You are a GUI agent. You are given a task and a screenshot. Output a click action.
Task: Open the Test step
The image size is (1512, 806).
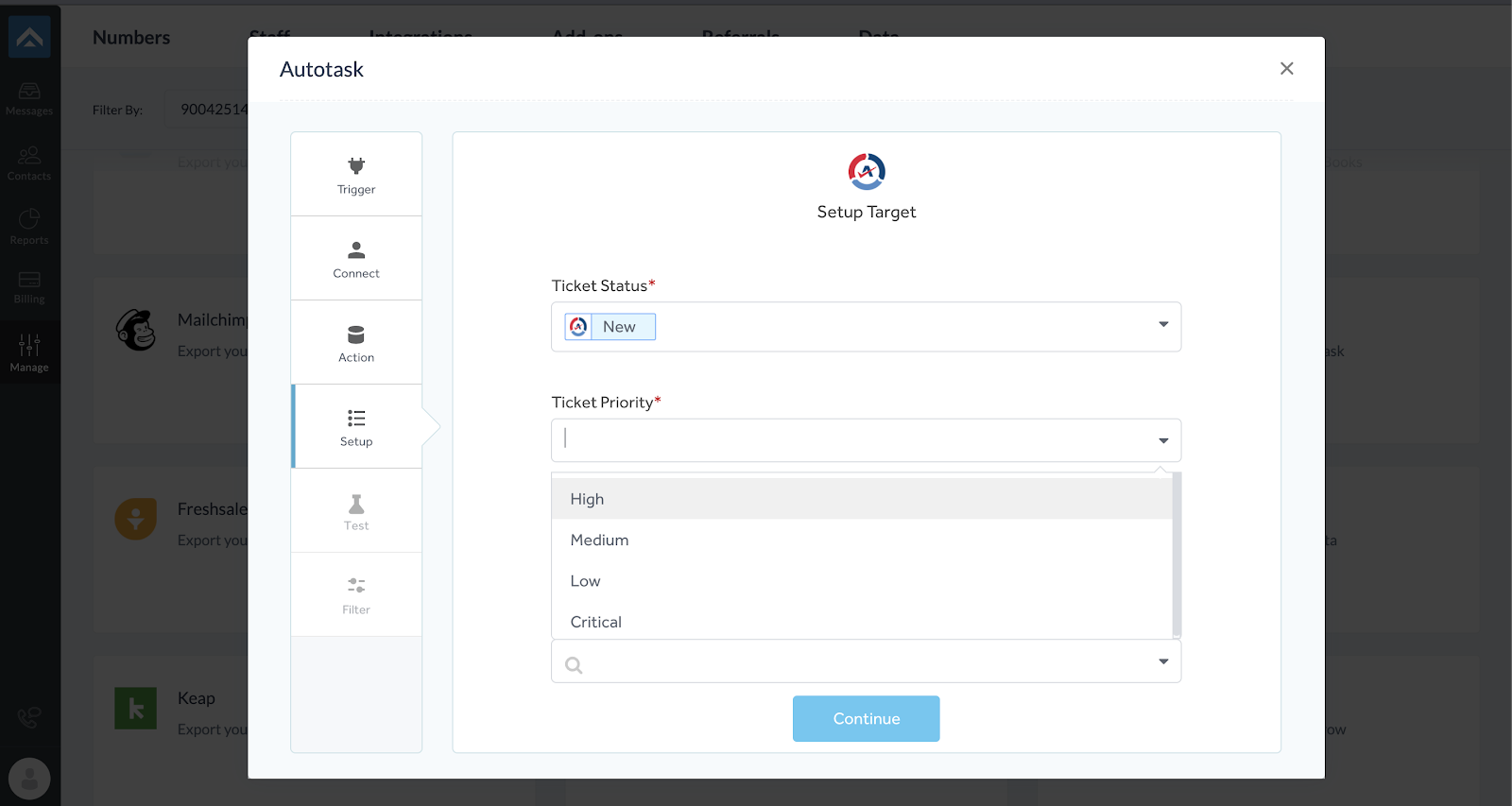click(x=356, y=511)
